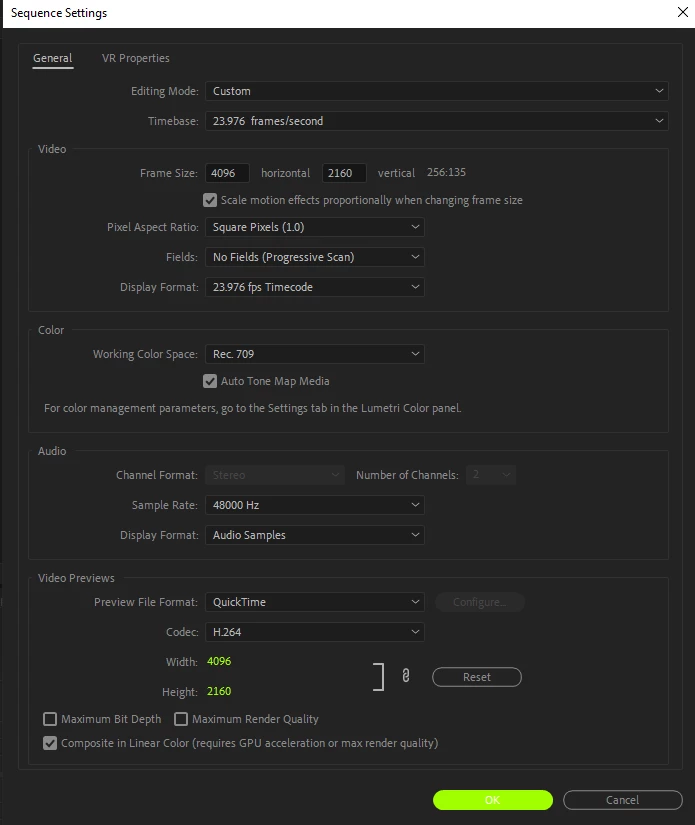The width and height of the screenshot is (695, 825).
Task: Enable Maximum Bit Depth checkbox
Action: coord(50,719)
